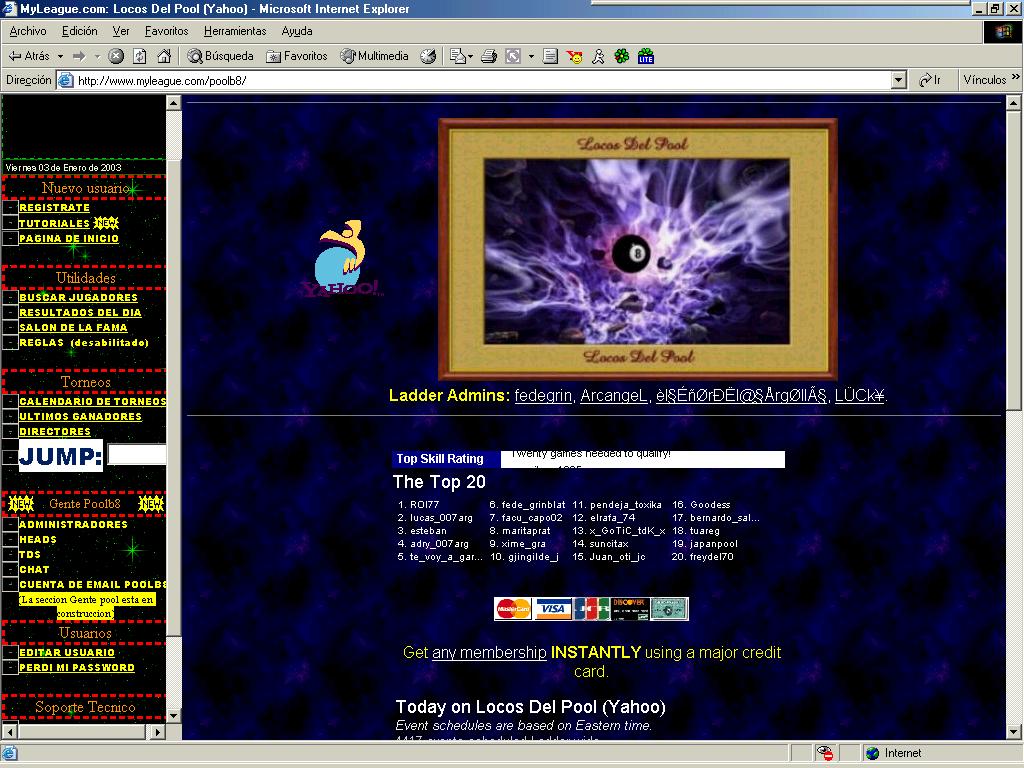Viewport: 1024px width, 768px height.
Task: Open the Favoritos toolbar panel
Action: (x=296, y=56)
